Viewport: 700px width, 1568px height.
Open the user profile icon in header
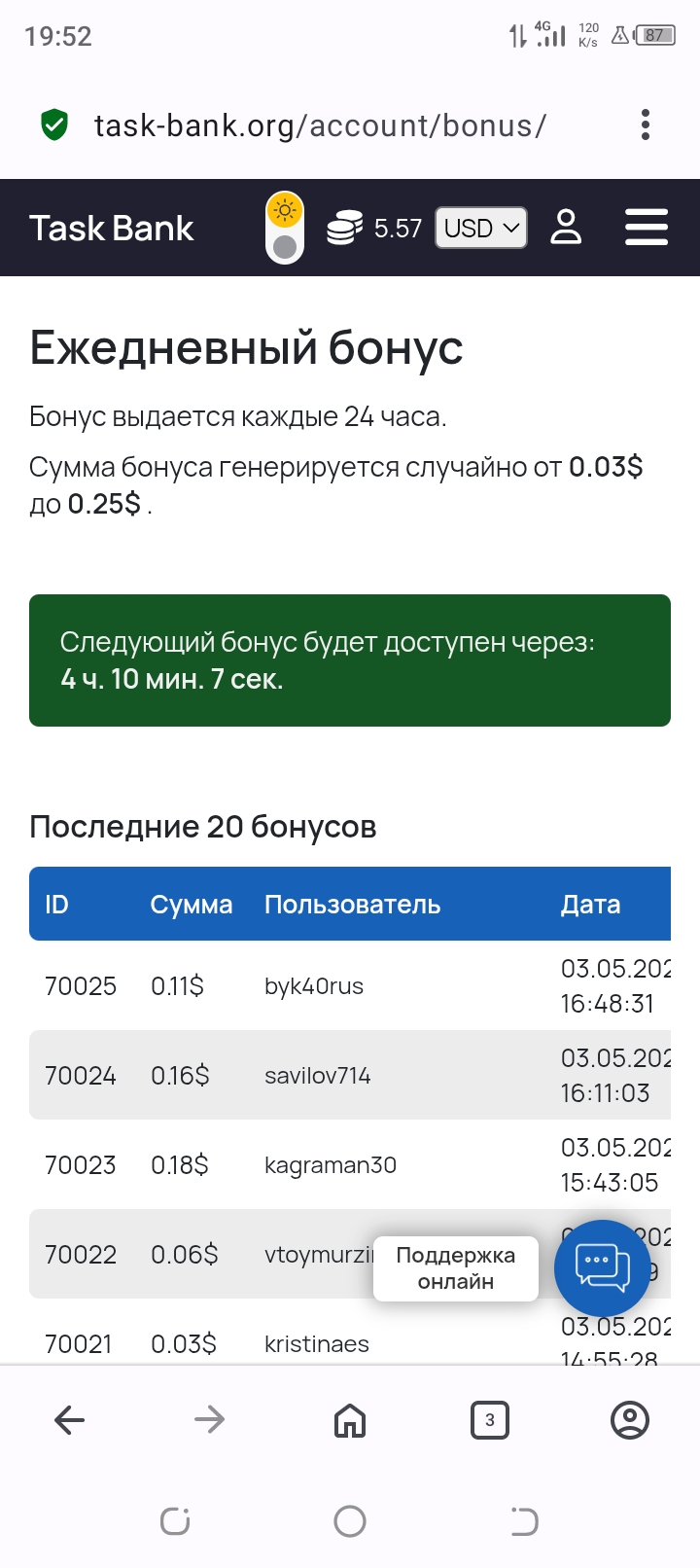[x=566, y=228]
